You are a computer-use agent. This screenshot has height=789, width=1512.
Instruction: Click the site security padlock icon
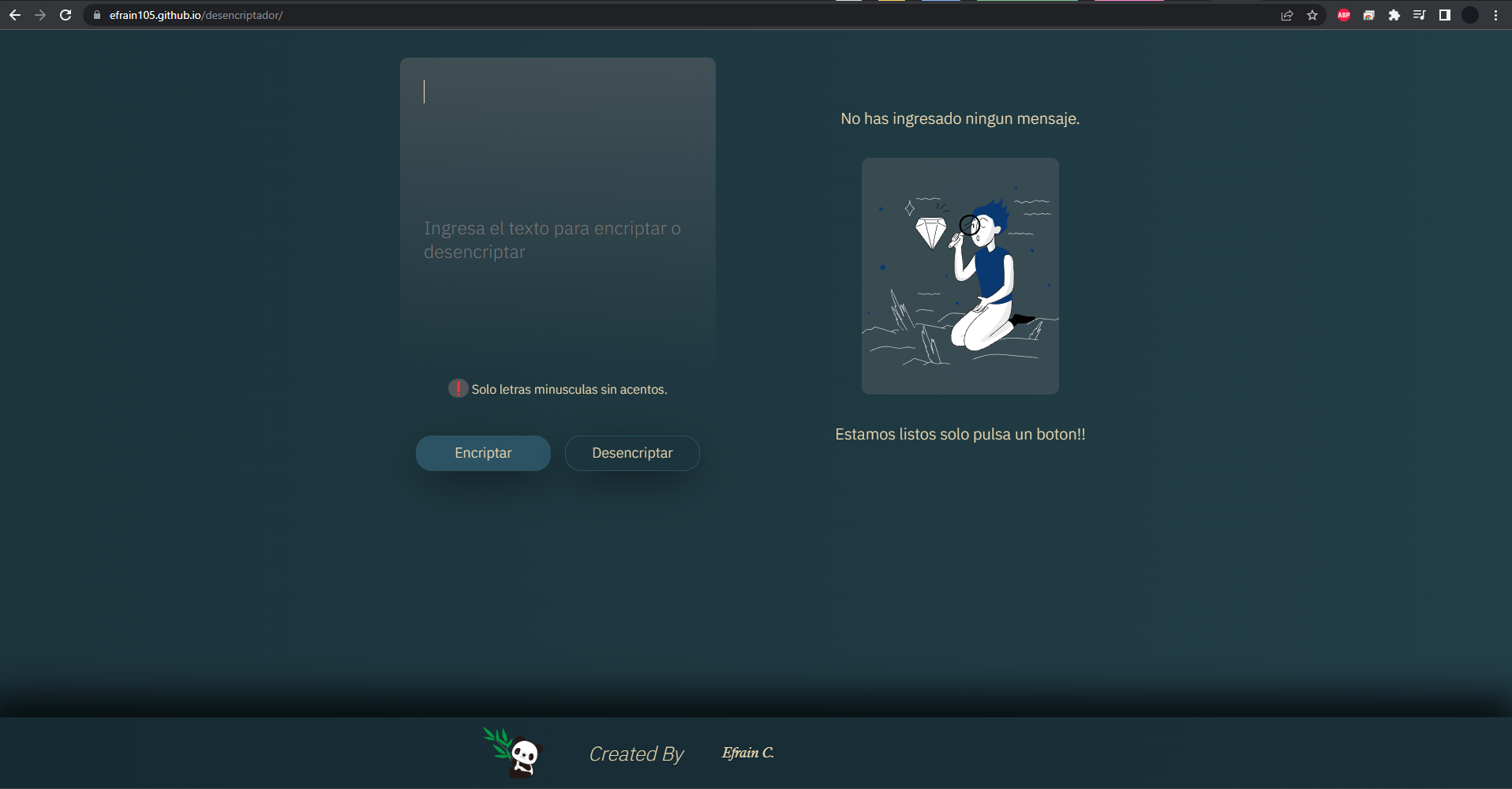pyautogui.click(x=96, y=14)
